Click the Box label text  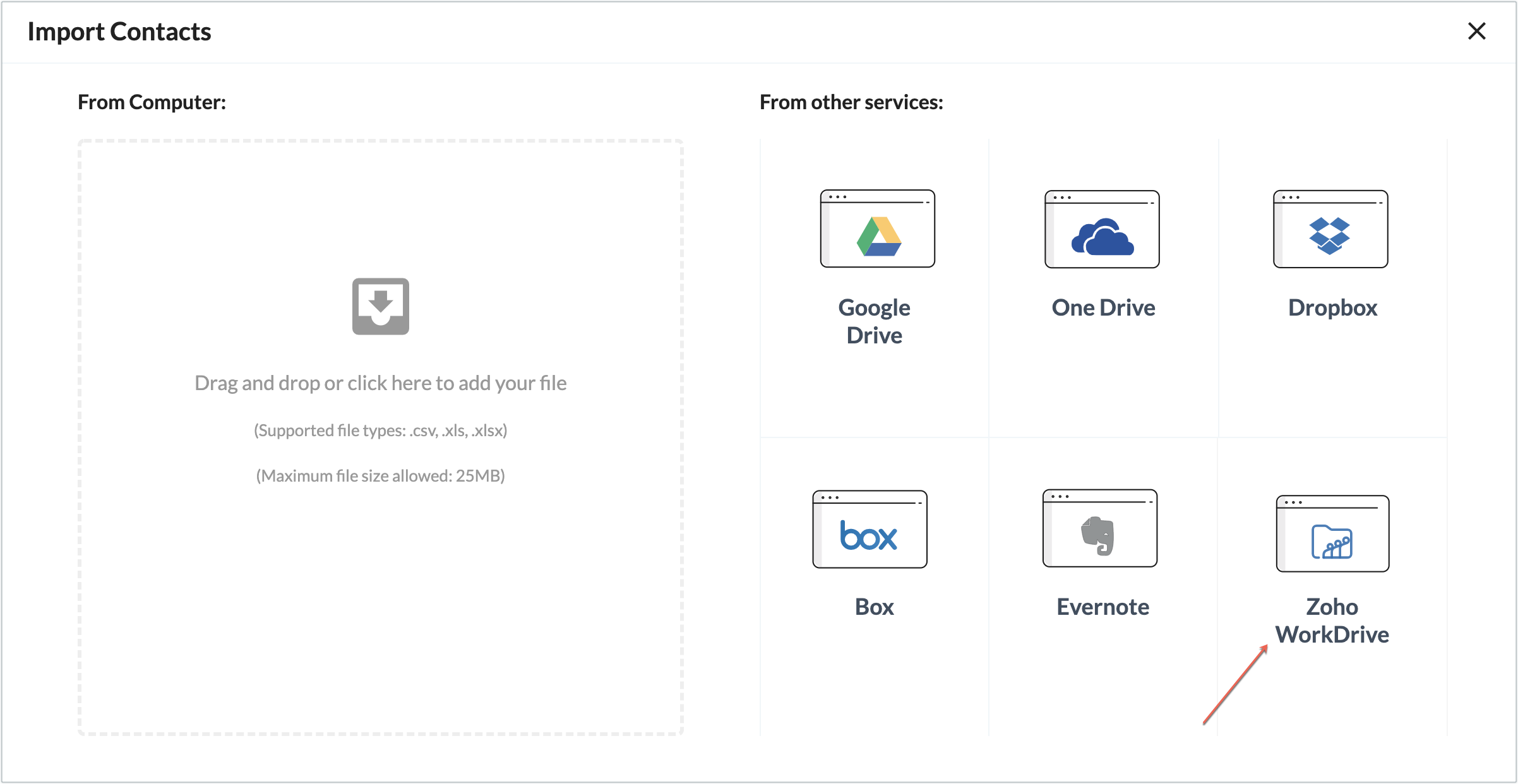[x=874, y=607]
